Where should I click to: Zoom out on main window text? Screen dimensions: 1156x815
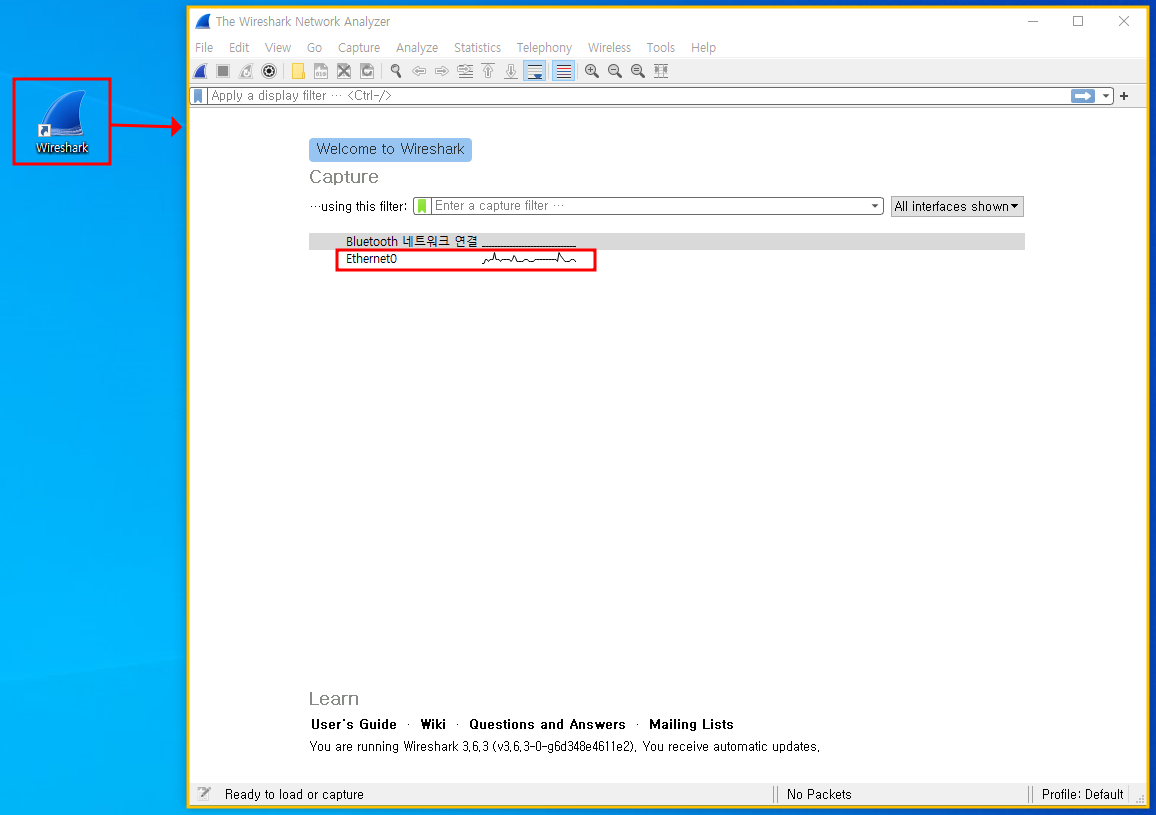click(x=615, y=72)
